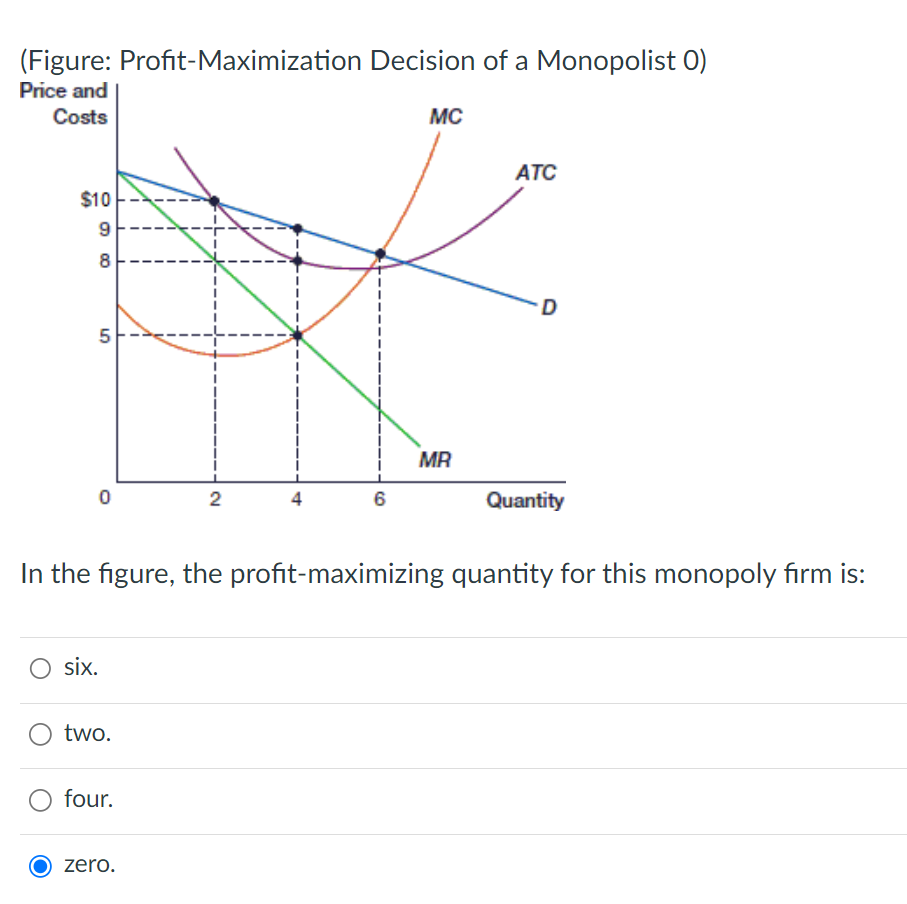Click the number 6 on quantity axis
This screenshot has width=907, height=904.
(379, 499)
